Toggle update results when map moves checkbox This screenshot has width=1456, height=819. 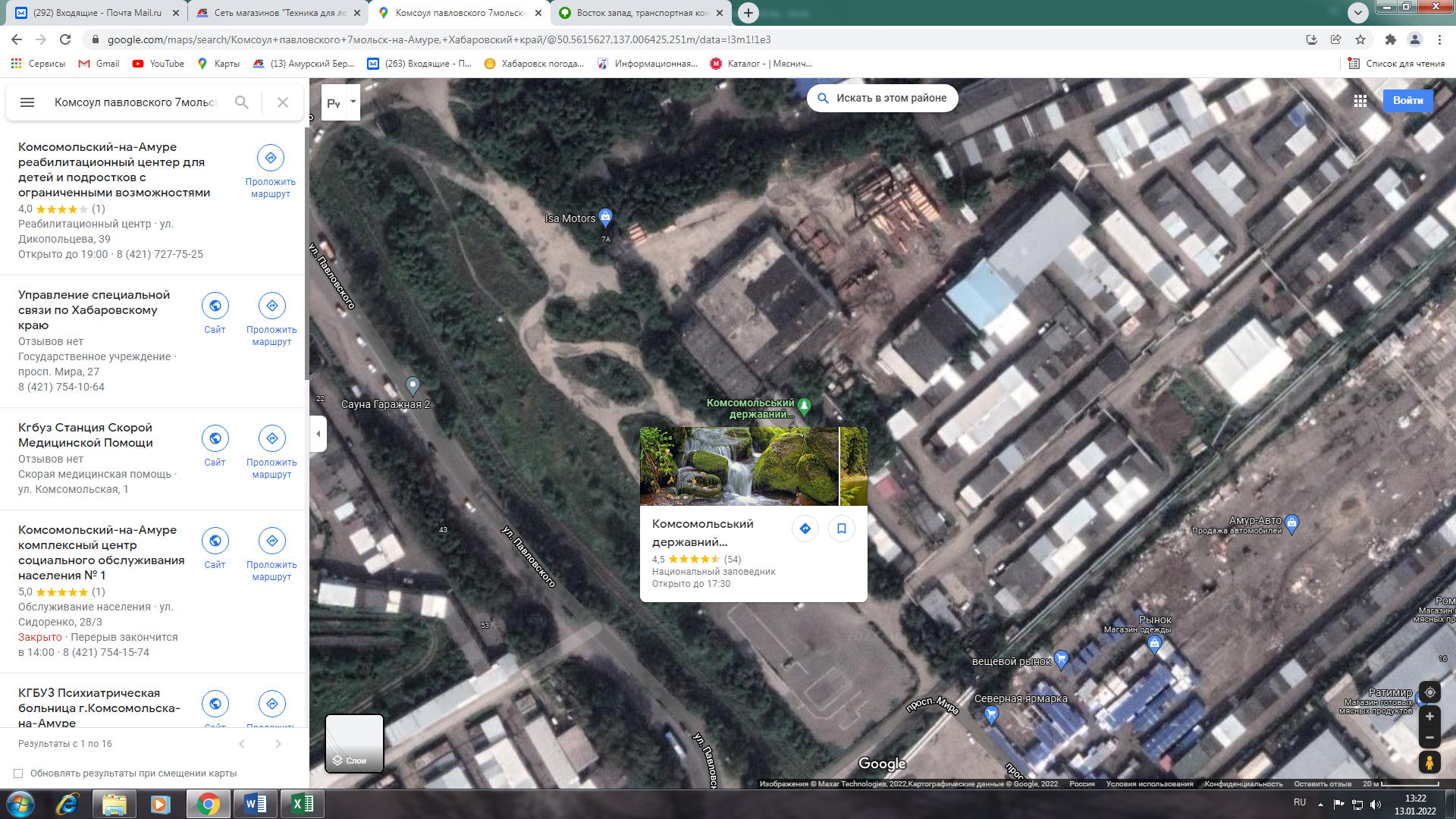tap(18, 773)
